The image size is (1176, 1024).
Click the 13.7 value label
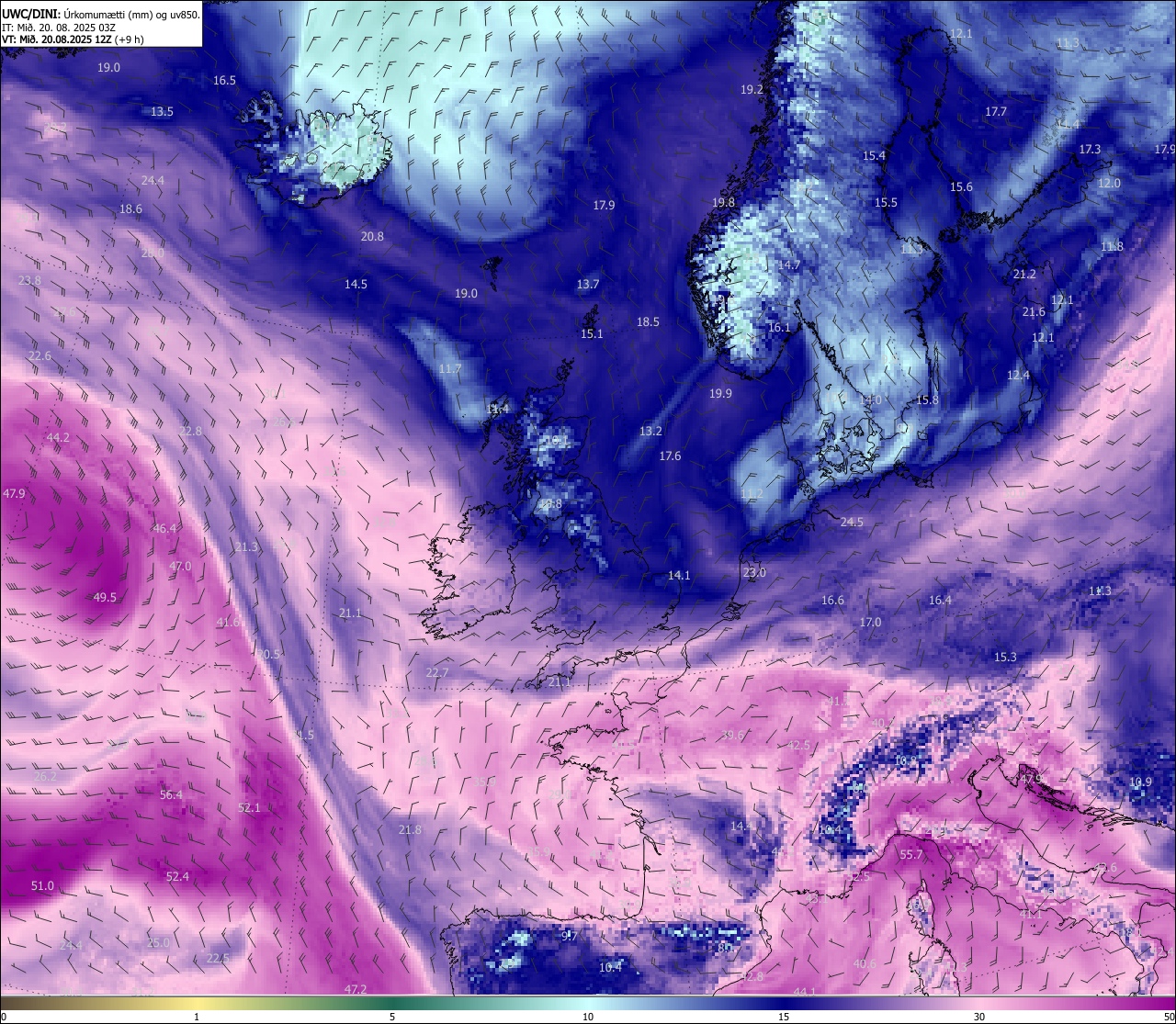[587, 285]
